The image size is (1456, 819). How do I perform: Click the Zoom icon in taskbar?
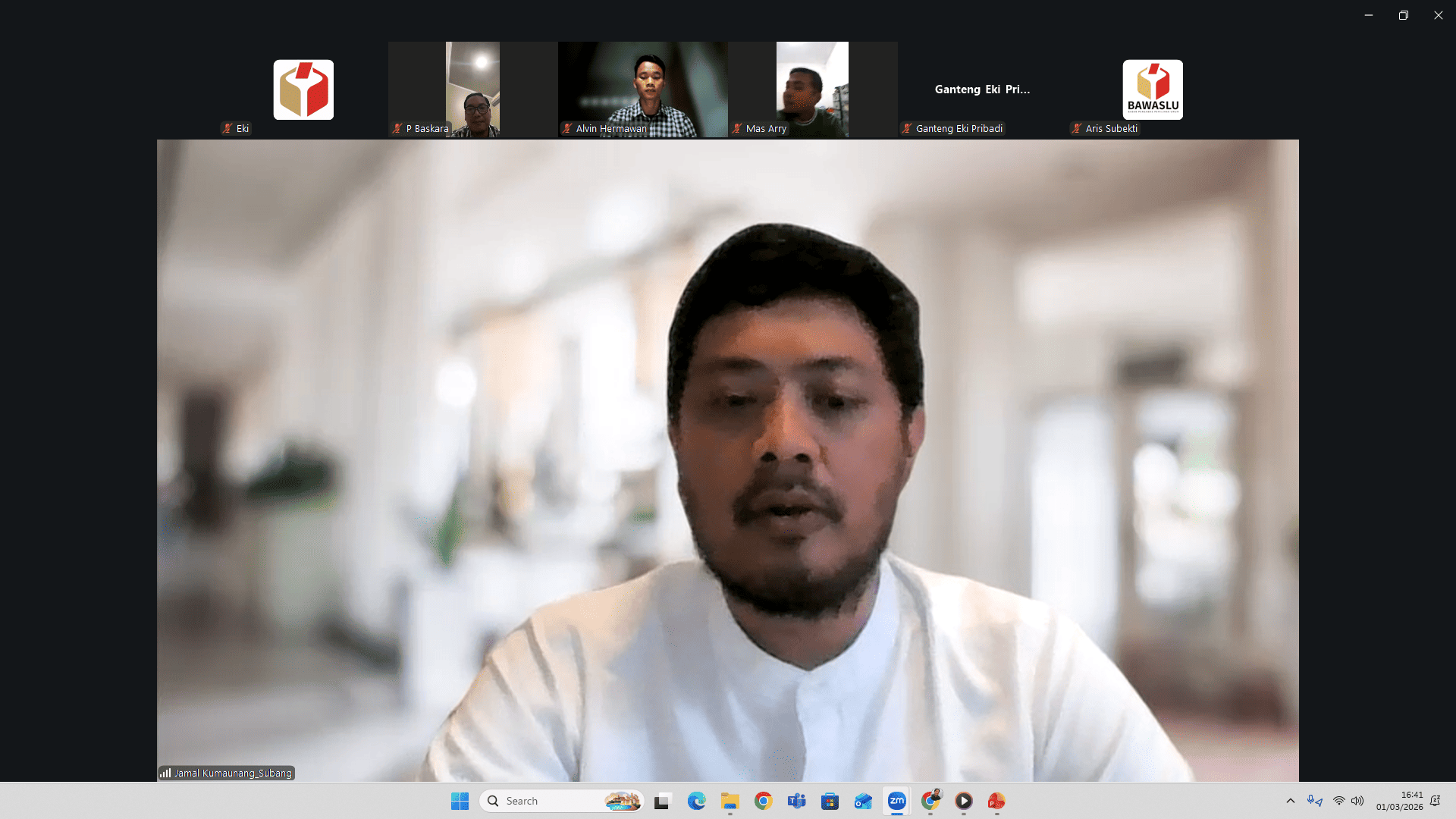tap(896, 801)
